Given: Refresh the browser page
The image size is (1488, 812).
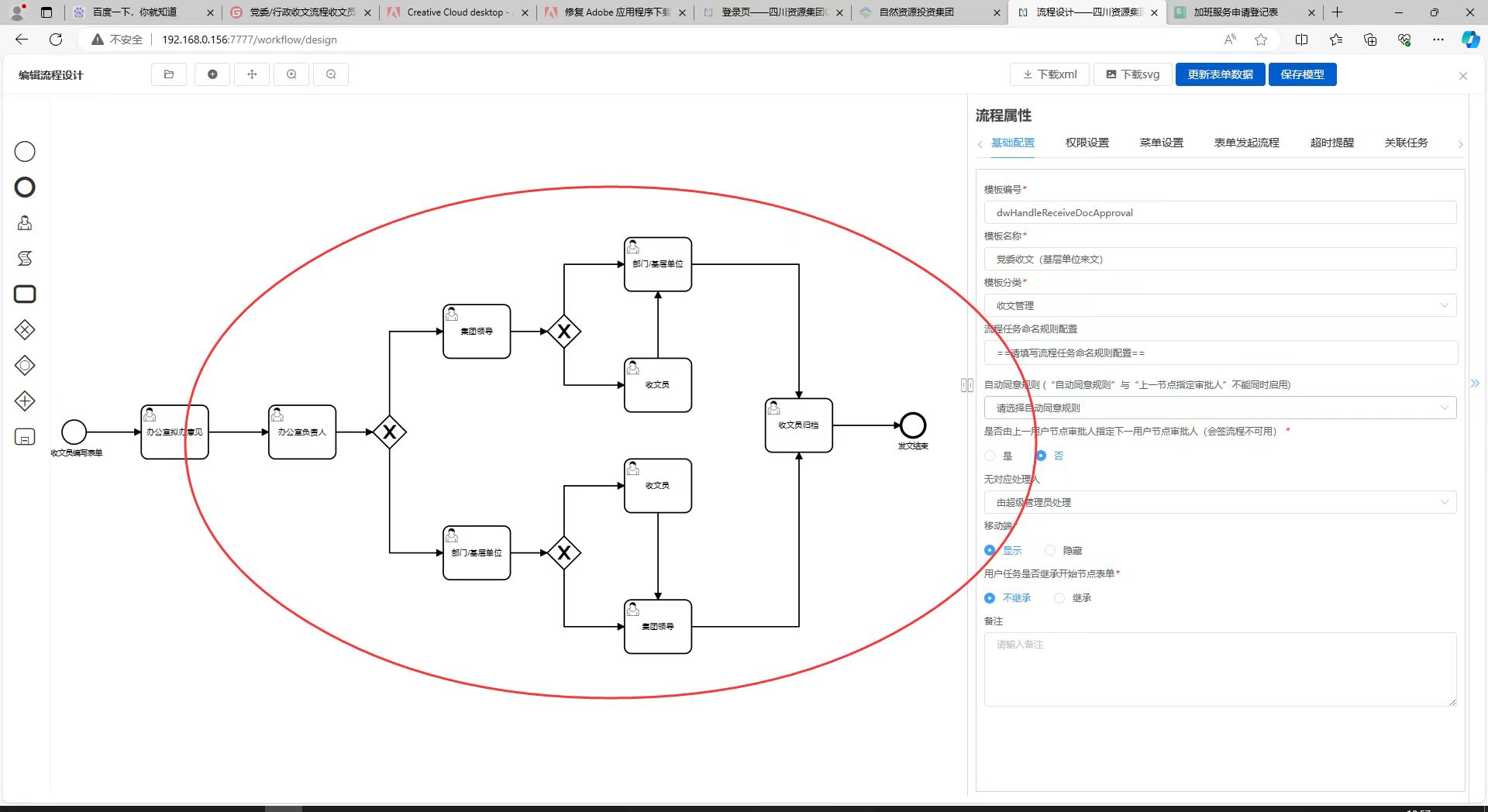Looking at the screenshot, I should click(56, 40).
